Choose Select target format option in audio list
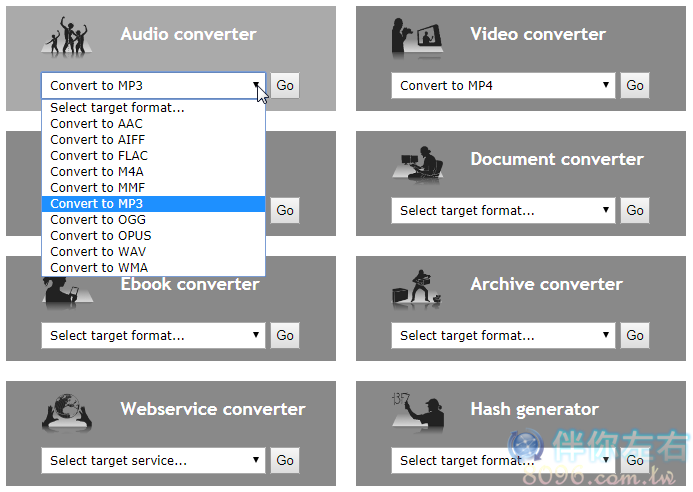This screenshot has height=492, width=693. [153, 108]
